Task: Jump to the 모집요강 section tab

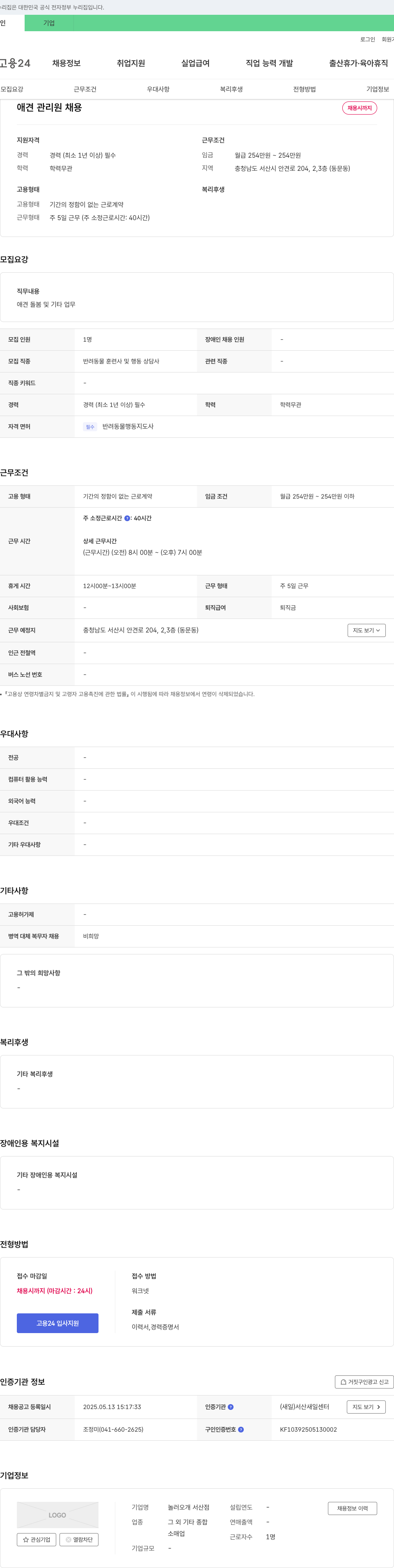Action: pyautogui.click(x=12, y=89)
